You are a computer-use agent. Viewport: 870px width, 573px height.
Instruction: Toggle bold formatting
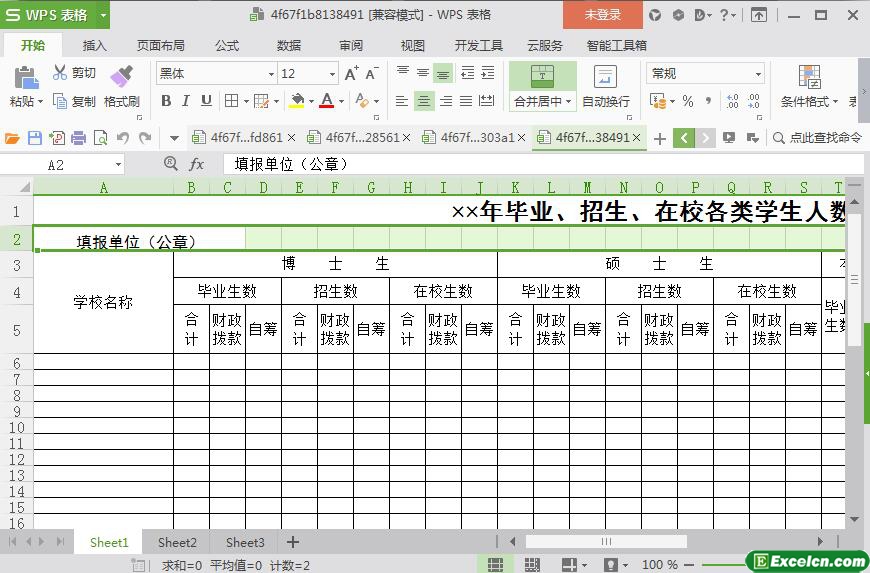point(166,101)
